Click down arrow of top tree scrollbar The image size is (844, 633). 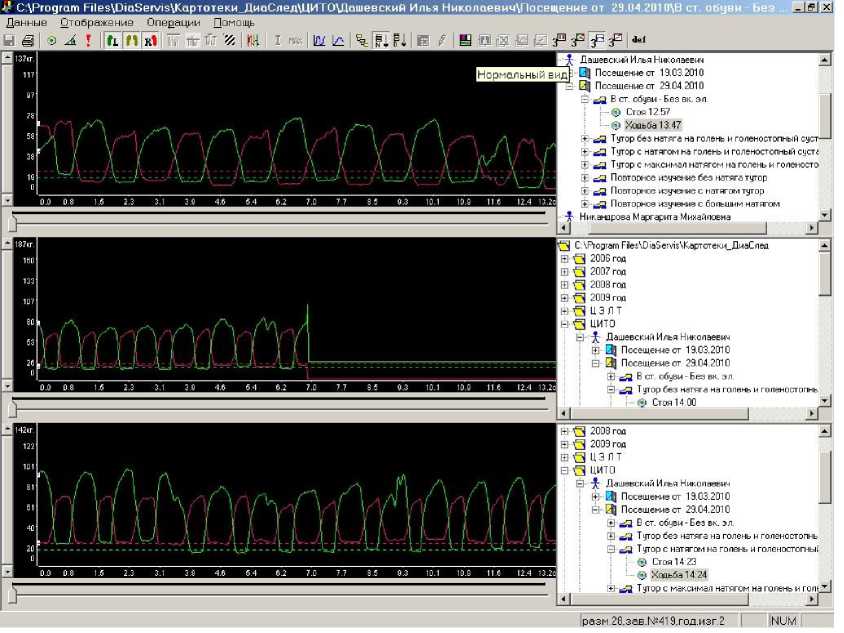point(825,213)
